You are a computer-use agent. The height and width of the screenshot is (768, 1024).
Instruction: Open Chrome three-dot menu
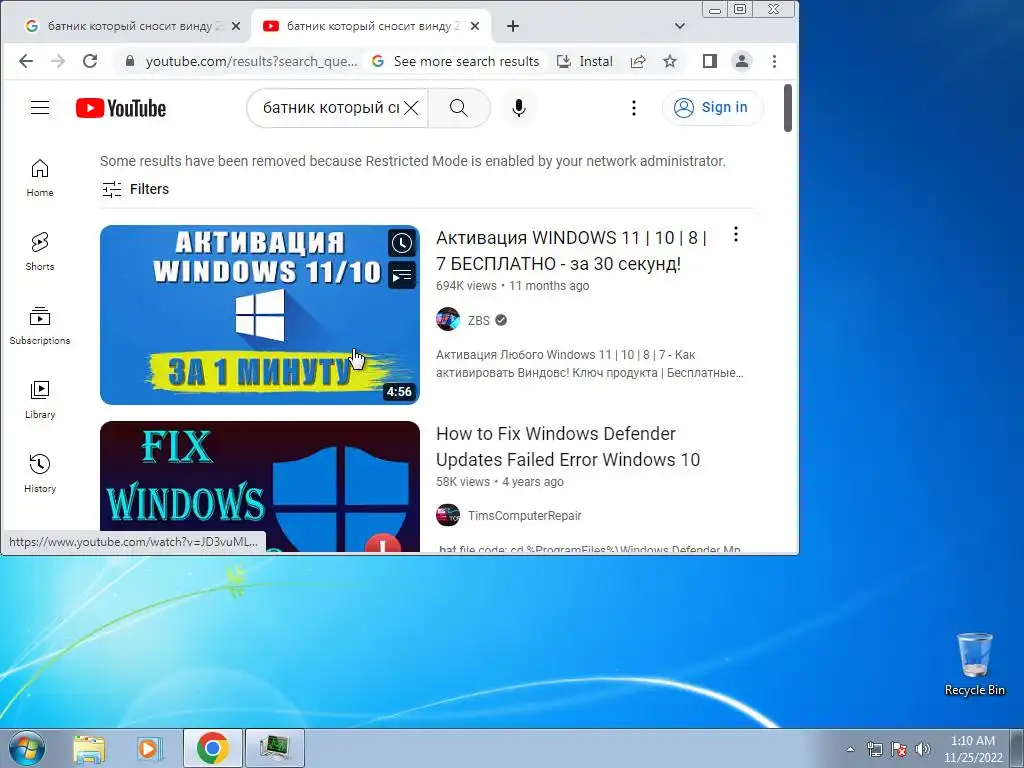[775, 61]
